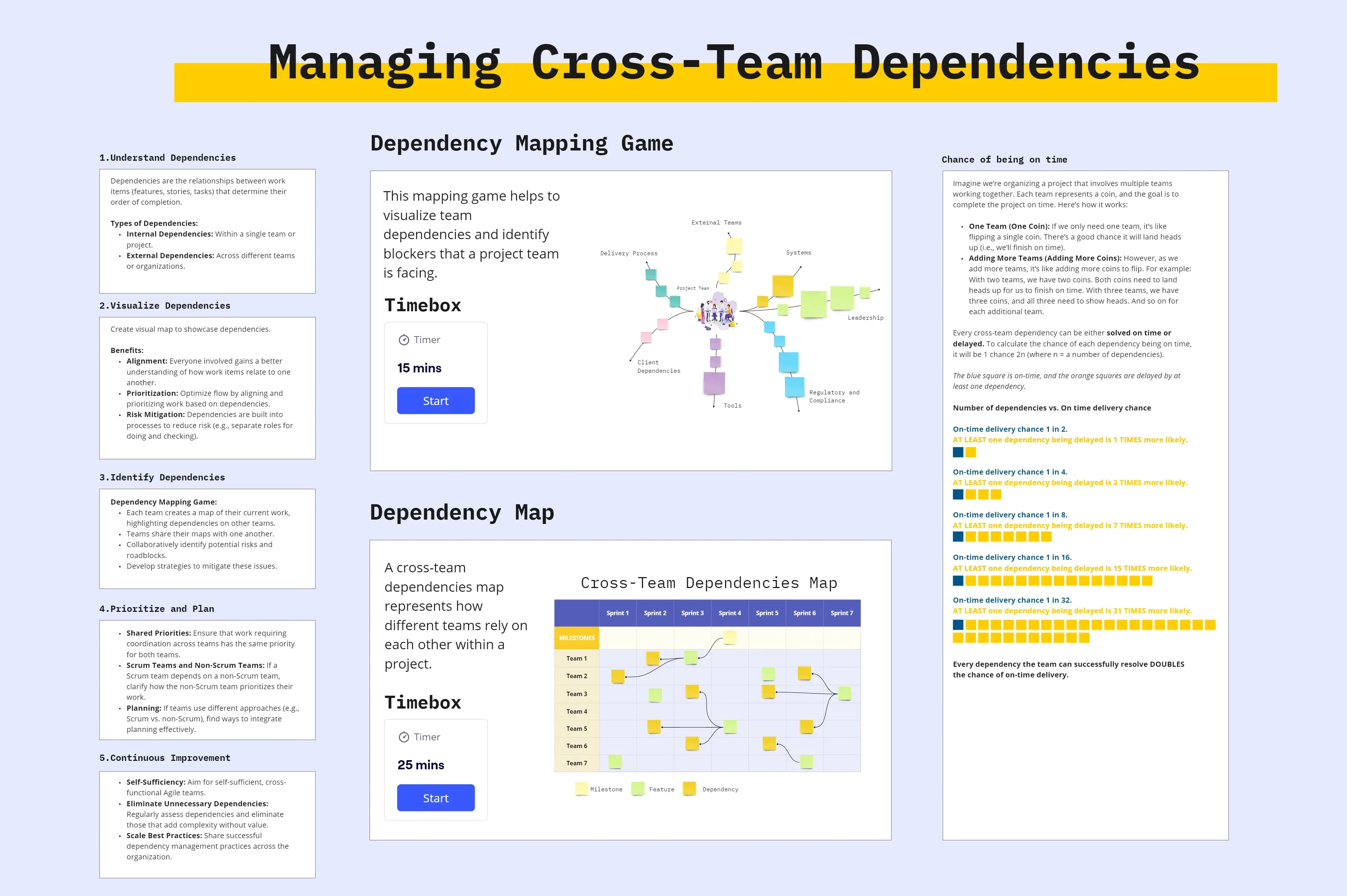Screen dimensions: 1347x896
Task: Click 'On-time delivery chance 1 in 16.' text
Action: (1012, 557)
